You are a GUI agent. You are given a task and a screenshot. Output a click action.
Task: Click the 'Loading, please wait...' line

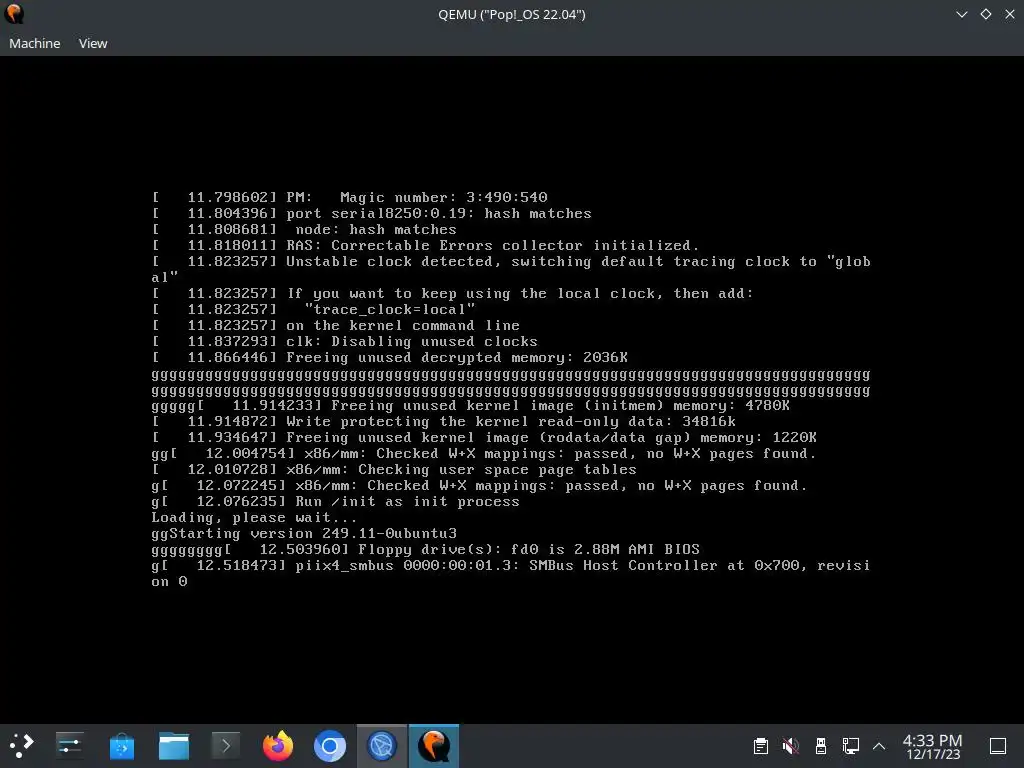click(x=255, y=518)
